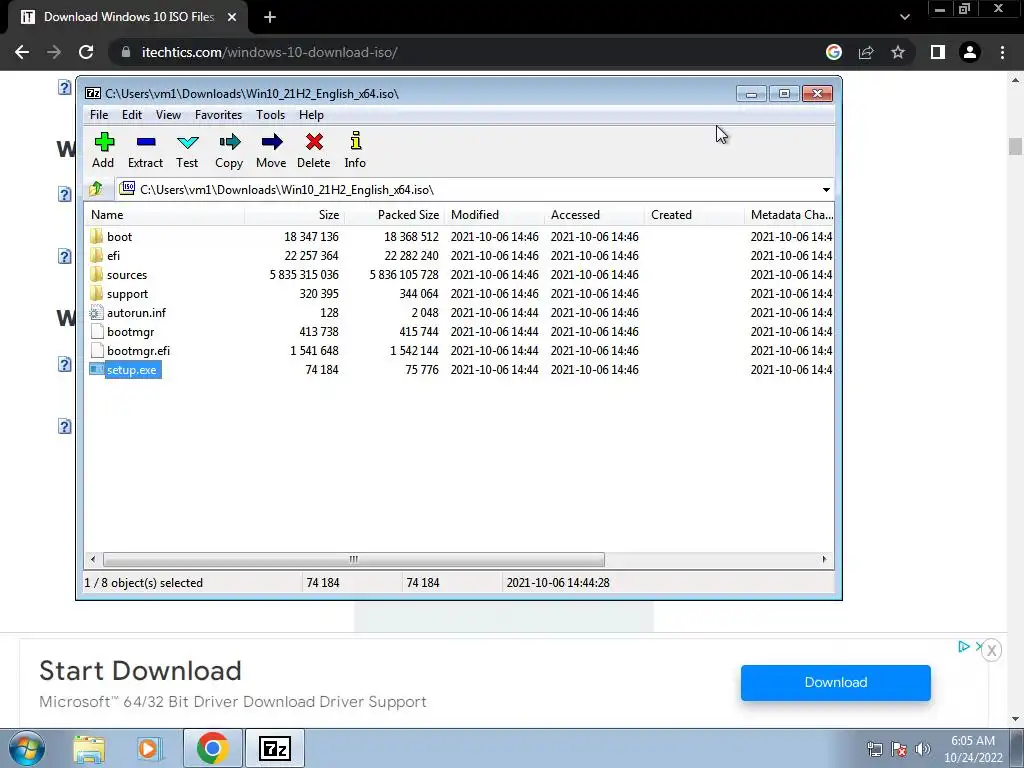Sort file list by Size column

[x=295, y=215]
